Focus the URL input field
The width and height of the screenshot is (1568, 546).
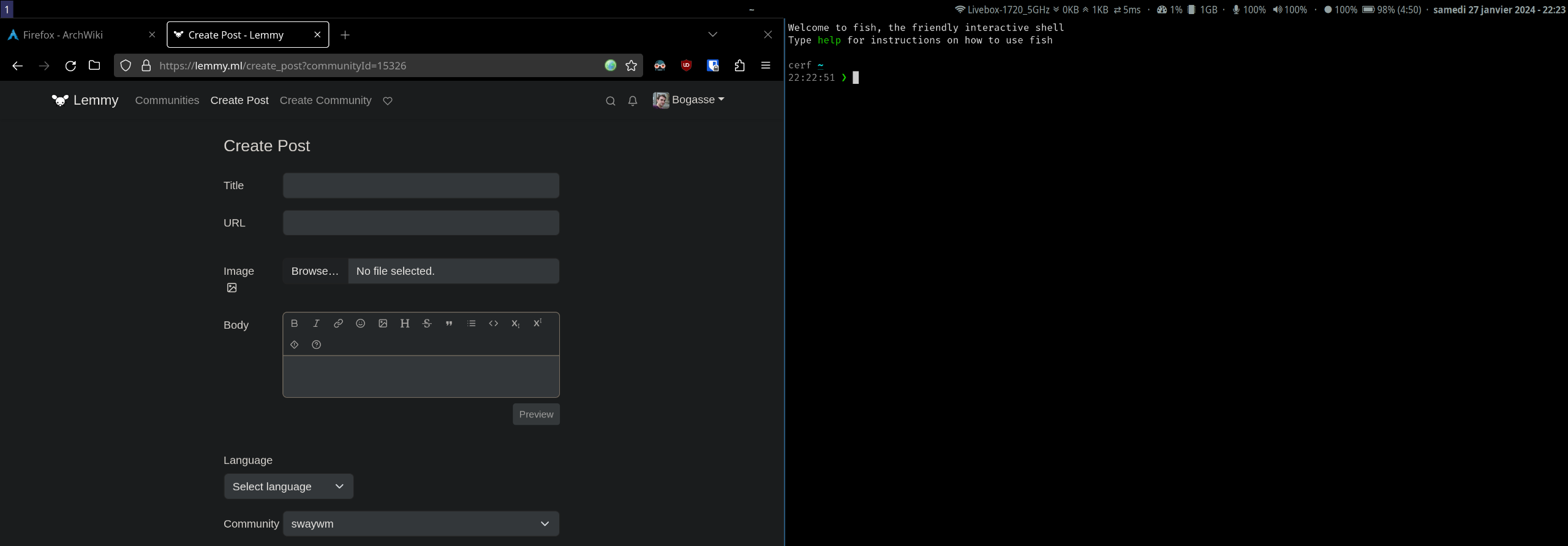click(x=421, y=223)
